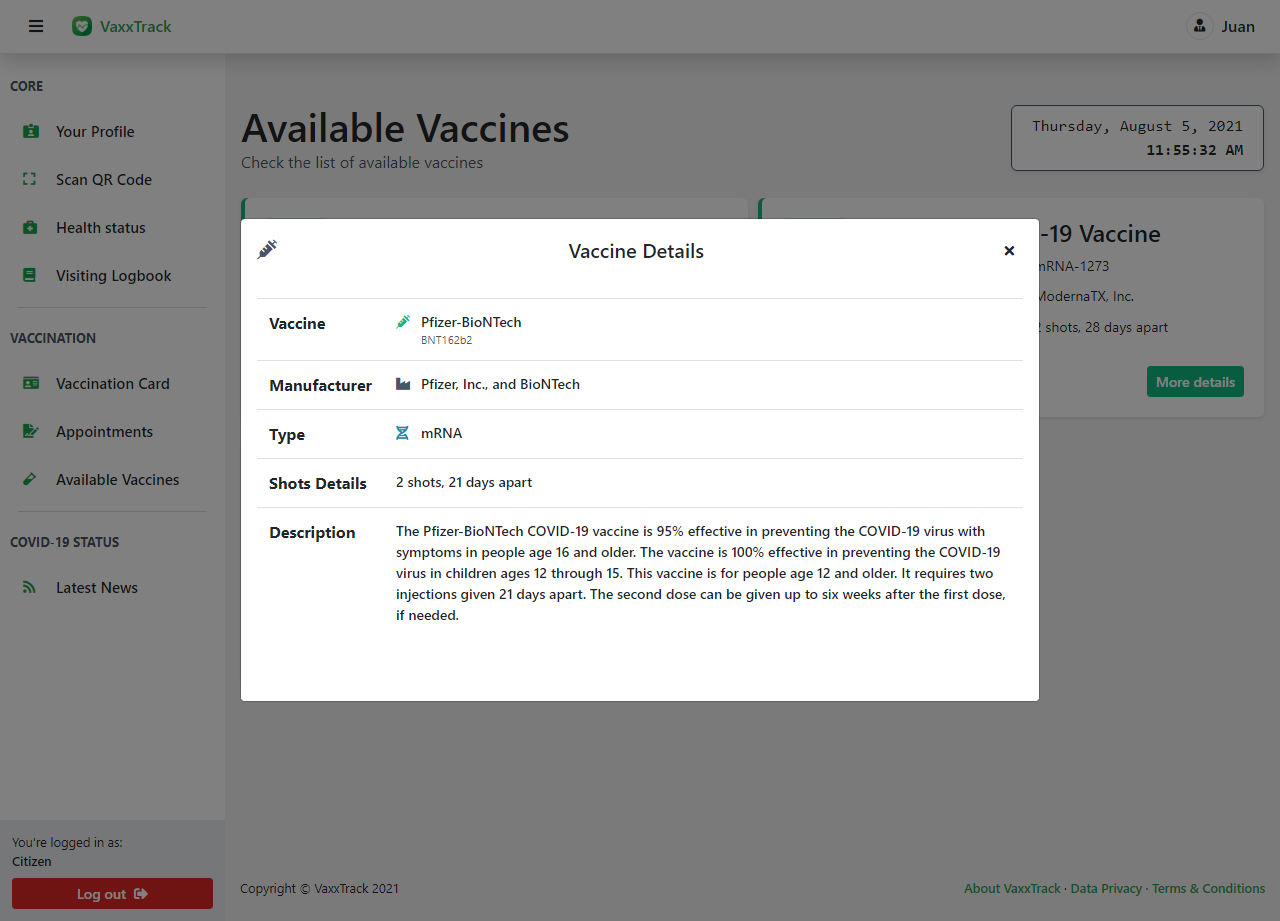Click the Health status medkit icon

[30, 227]
